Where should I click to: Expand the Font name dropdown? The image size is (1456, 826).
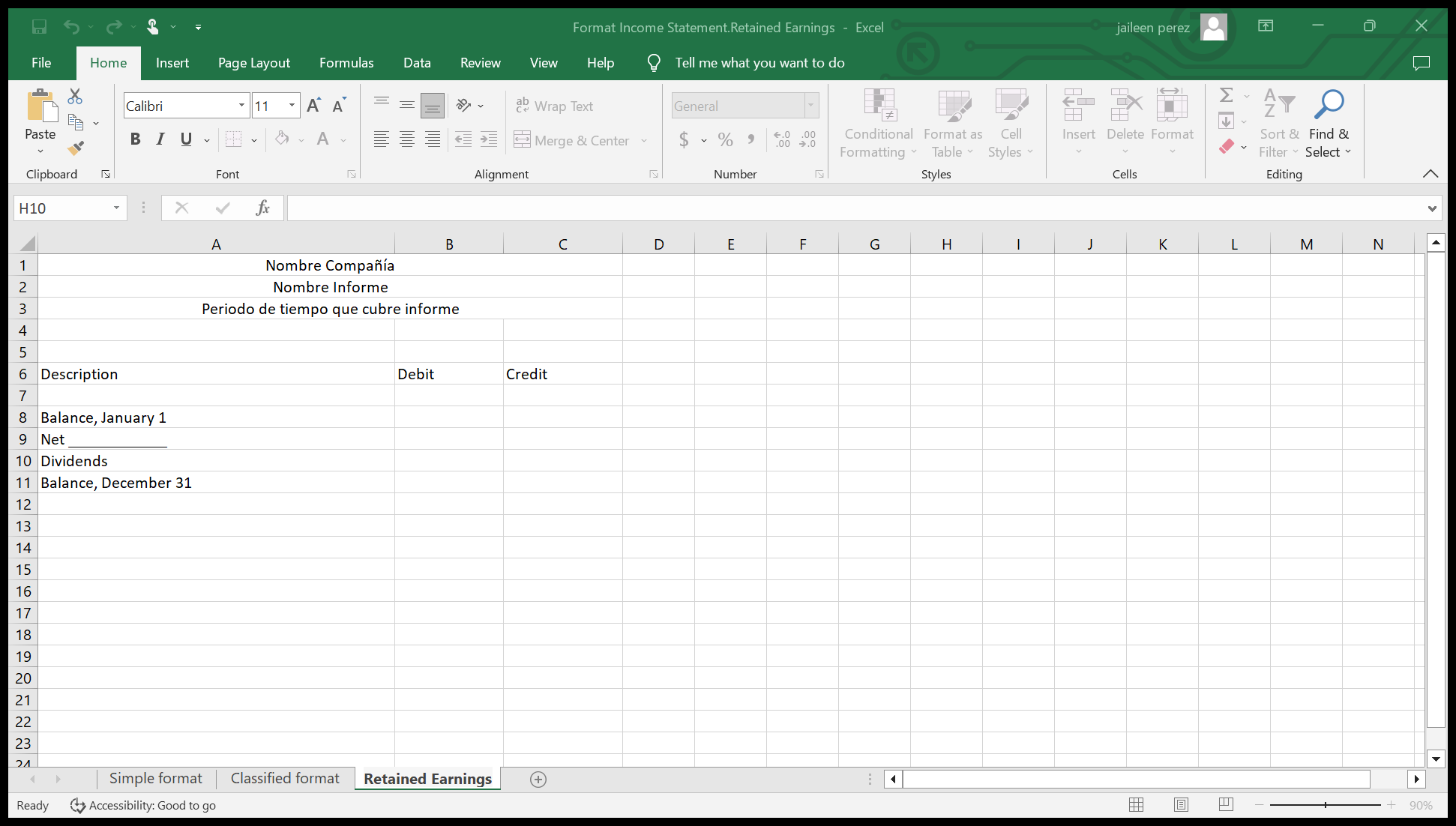click(241, 105)
